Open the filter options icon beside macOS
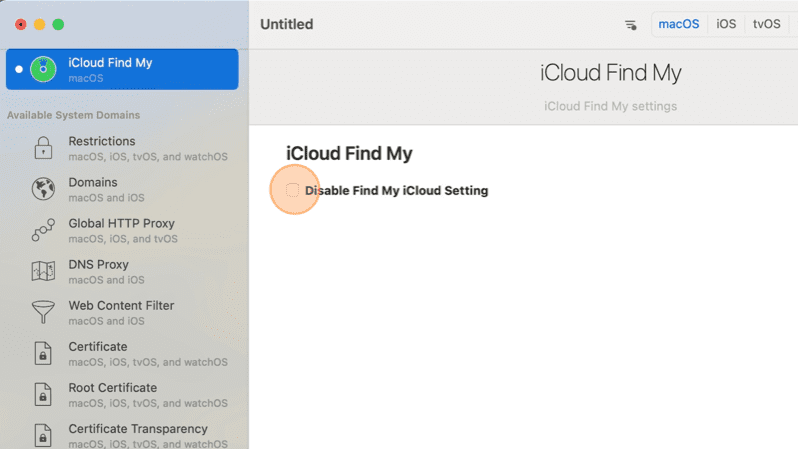The width and height of the screenshot is (798, 449). point(631,24)
